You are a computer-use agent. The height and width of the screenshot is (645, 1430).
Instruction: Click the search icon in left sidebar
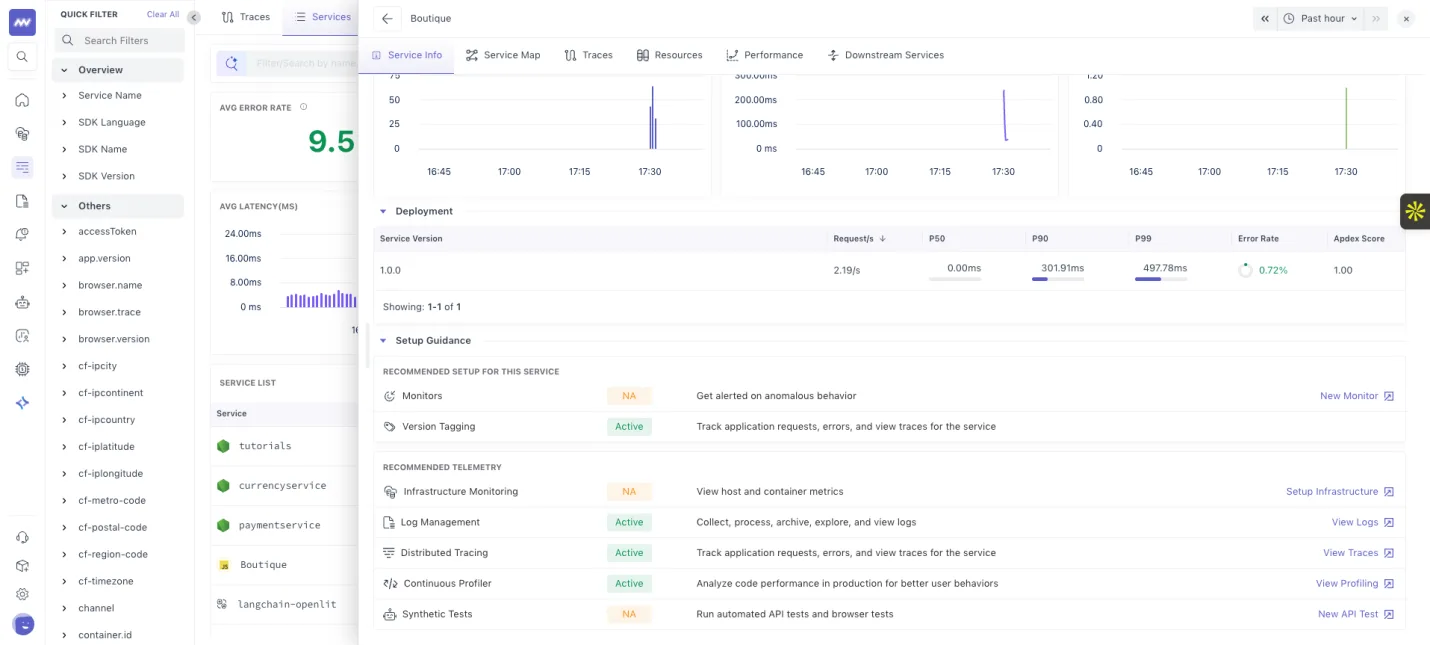pos(22,57)
